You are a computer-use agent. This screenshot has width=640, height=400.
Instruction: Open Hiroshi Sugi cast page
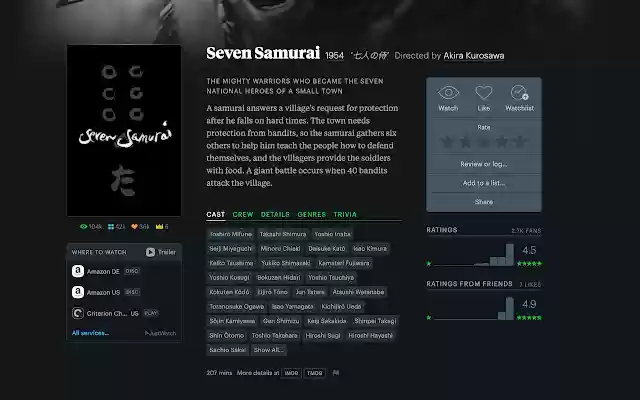[x=322, y=336]
